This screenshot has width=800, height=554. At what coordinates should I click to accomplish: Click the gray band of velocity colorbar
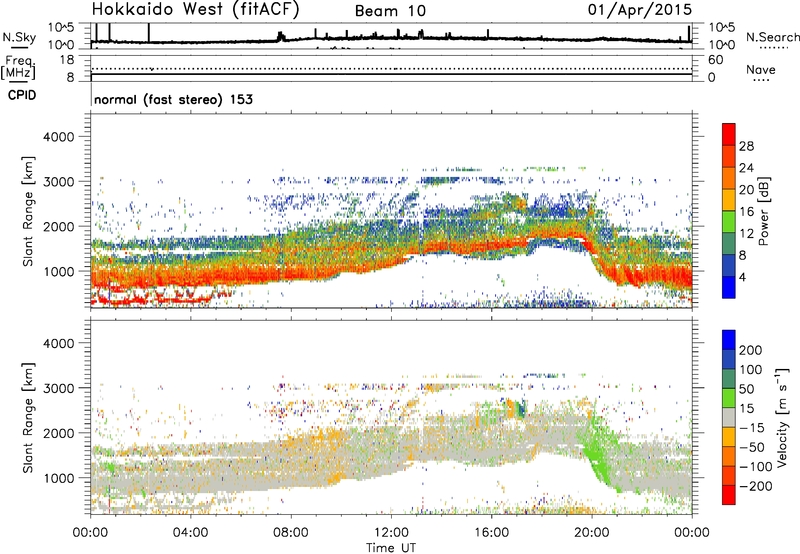[729, 417]
